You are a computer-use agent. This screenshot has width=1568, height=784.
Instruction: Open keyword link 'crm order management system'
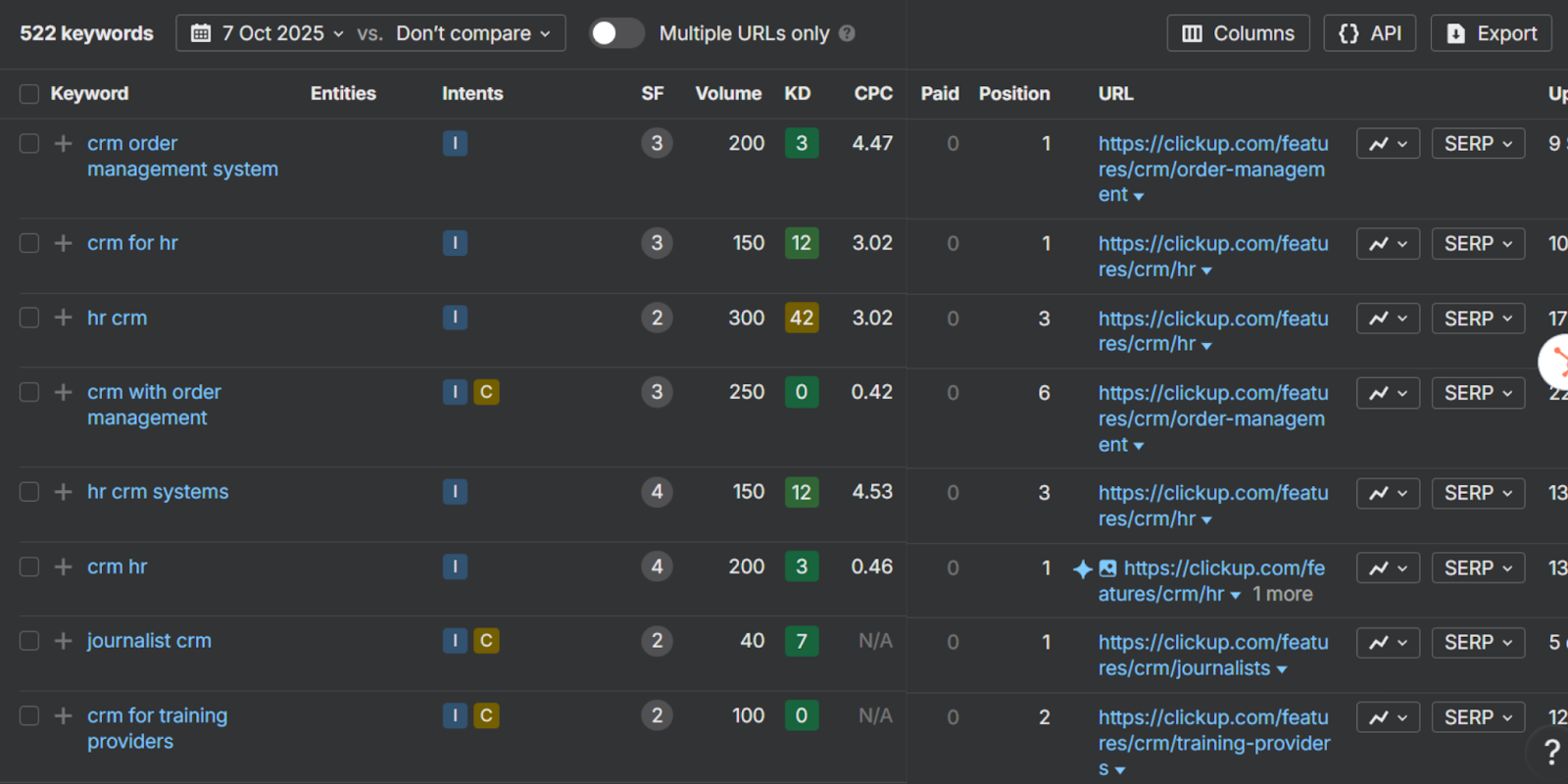tap(182, 157)
